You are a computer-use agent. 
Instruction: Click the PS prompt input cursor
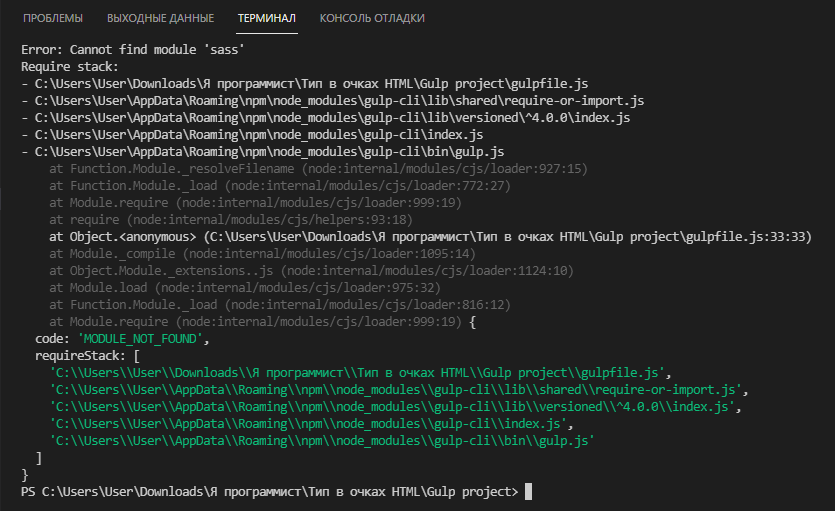(x=528, y=491)
